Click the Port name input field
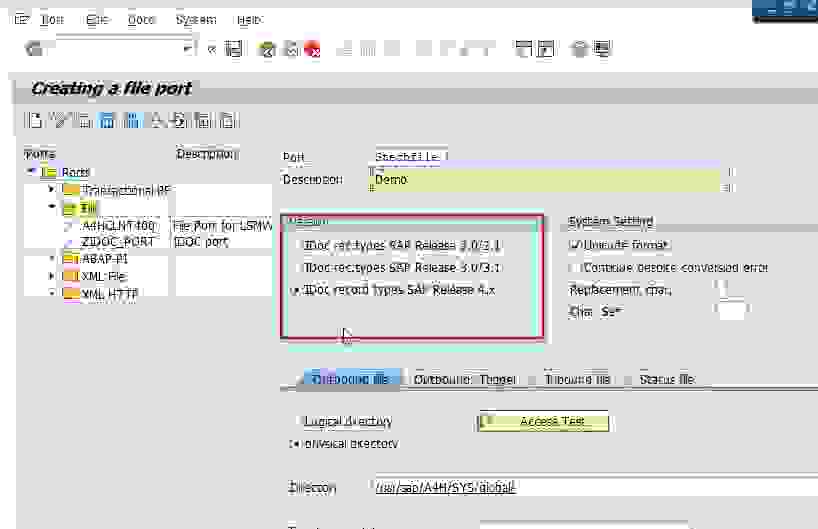The image size is (818, 529). click(x=411, y=156)
